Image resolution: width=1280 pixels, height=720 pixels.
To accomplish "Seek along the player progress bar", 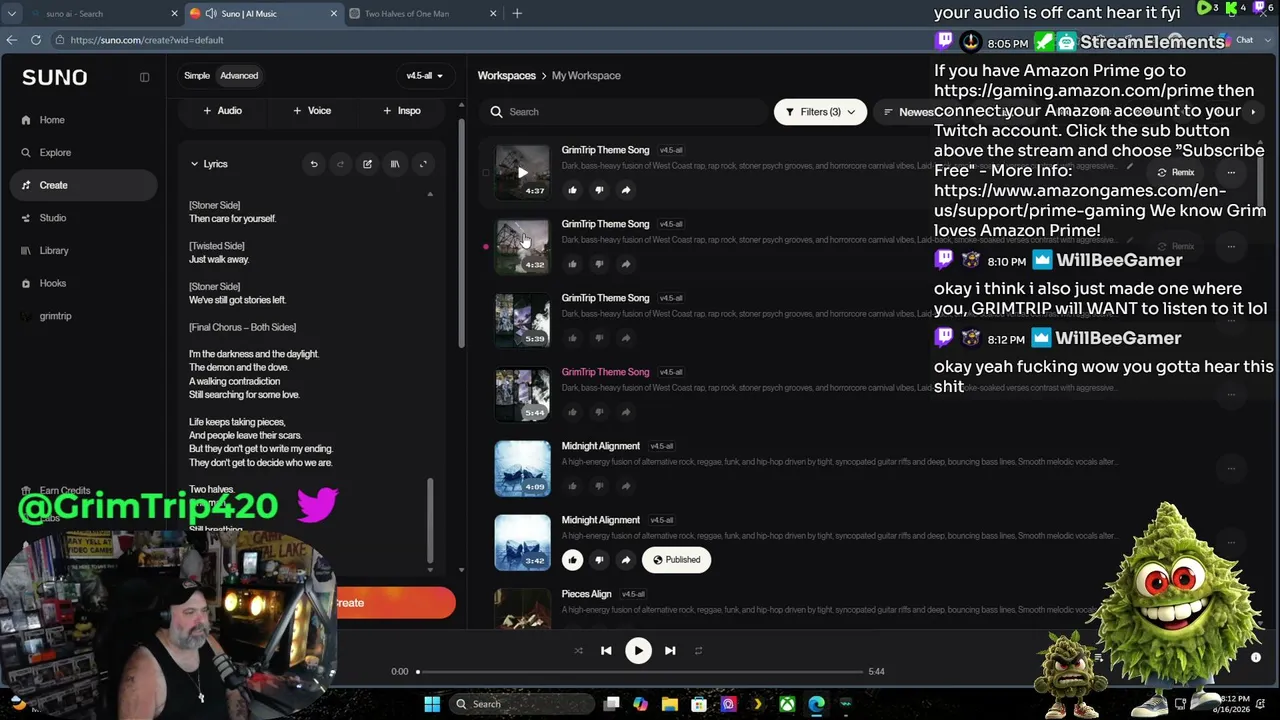I will [640, 672].
